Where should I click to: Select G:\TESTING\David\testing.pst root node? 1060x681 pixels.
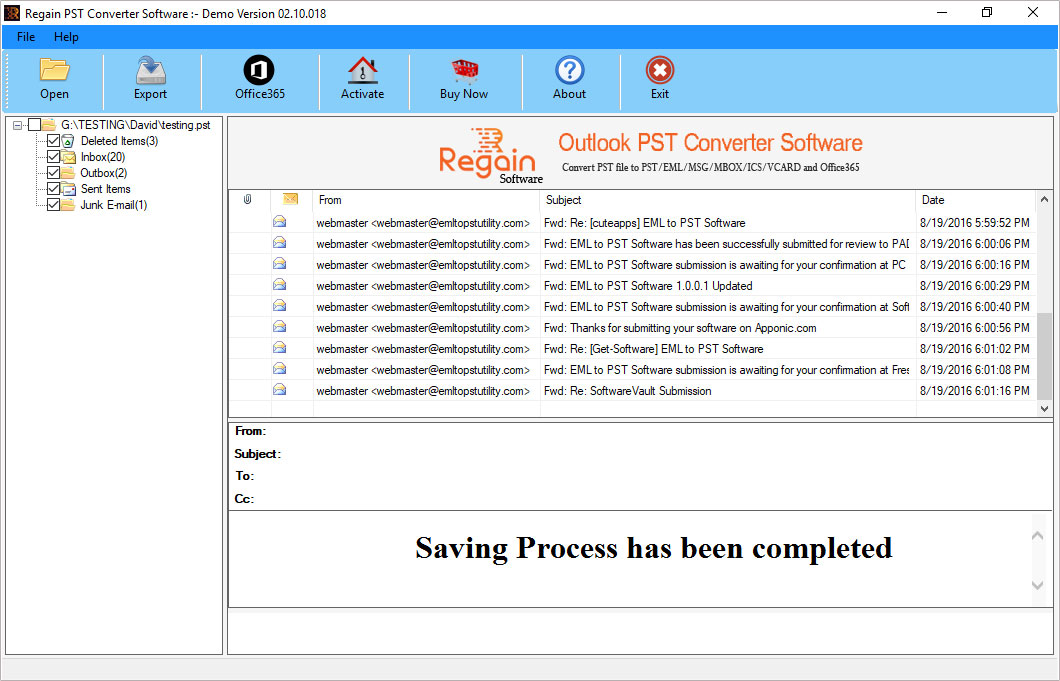[136, 124]
